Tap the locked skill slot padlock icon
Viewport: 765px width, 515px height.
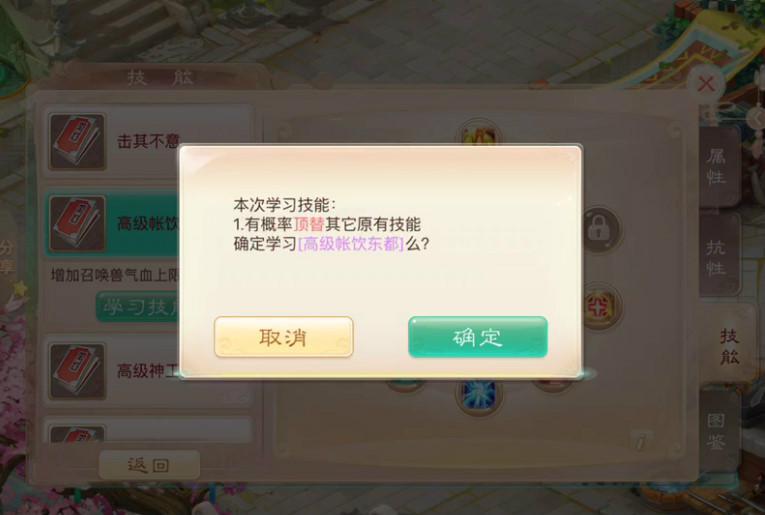(600, 229)
